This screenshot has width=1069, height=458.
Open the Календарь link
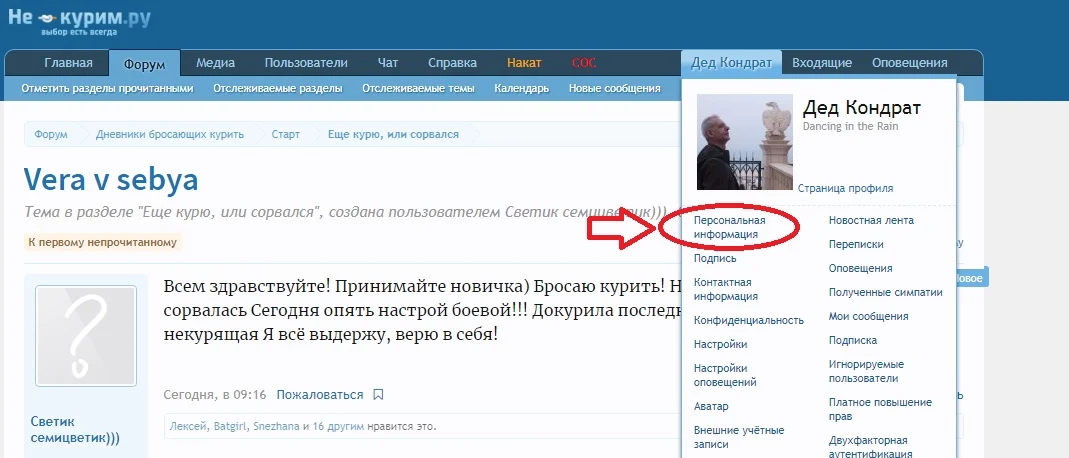(522, 89)
